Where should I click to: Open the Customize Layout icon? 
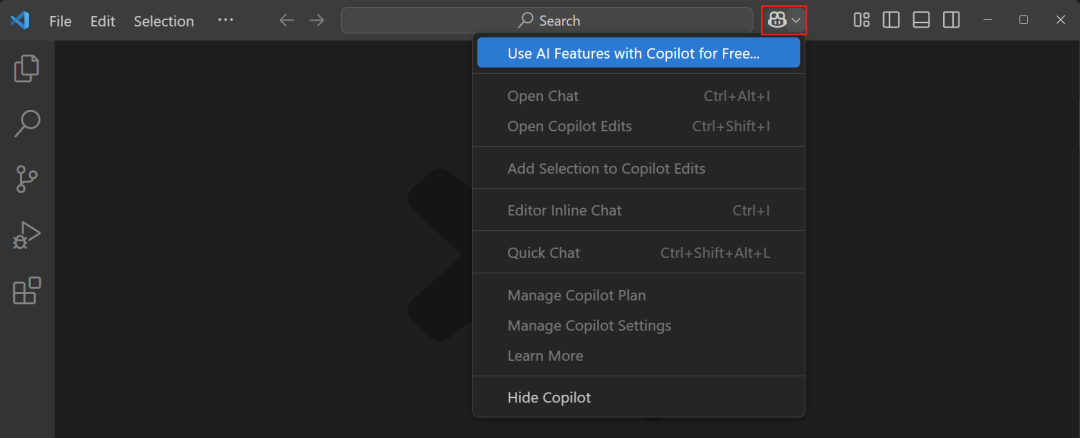(x=861, y=21)
